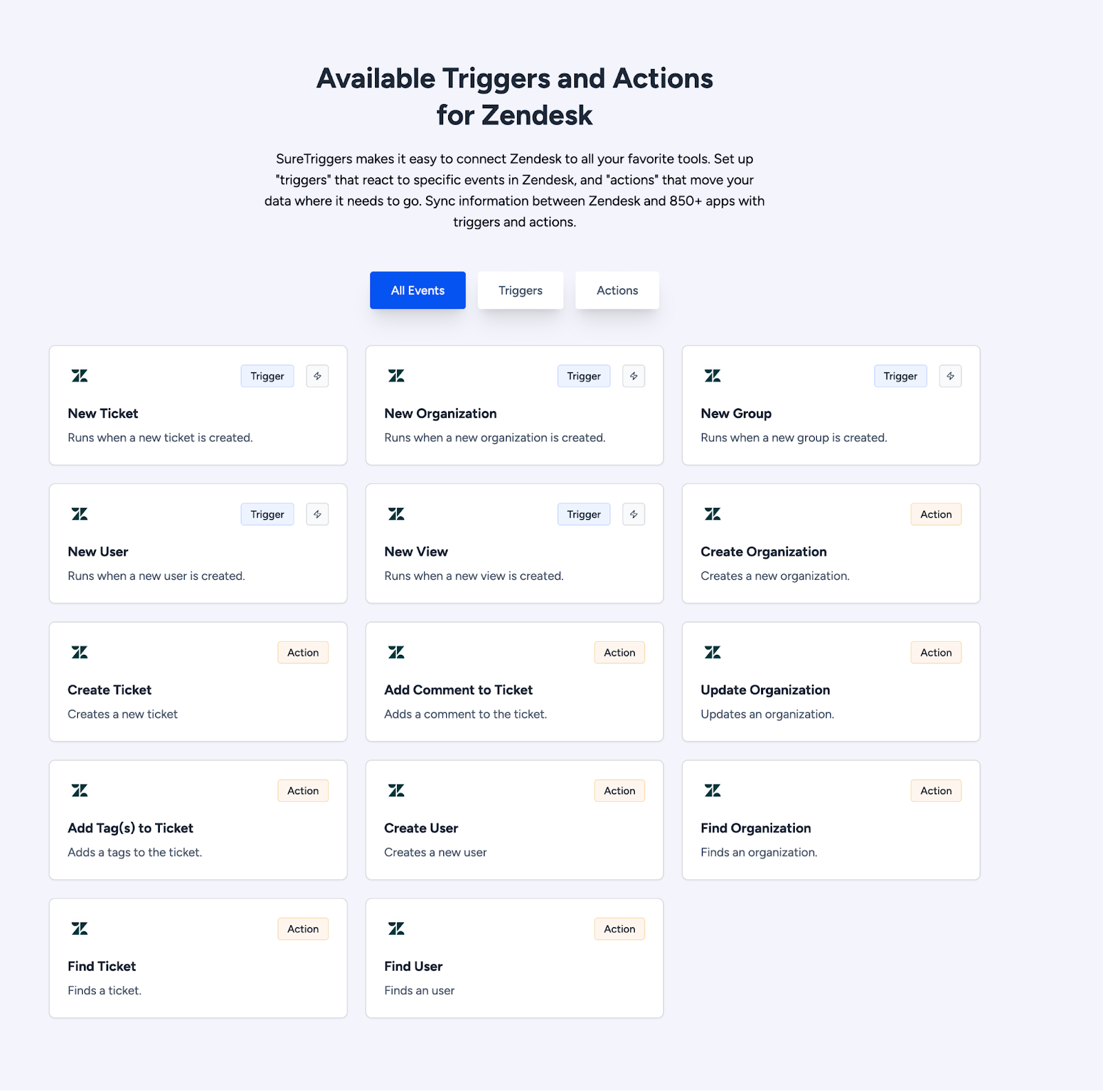Click Zendesk logo on Add Tag(s) to Ticket card
Viewport: 1103px width, 1092px height.
[80, 791]
